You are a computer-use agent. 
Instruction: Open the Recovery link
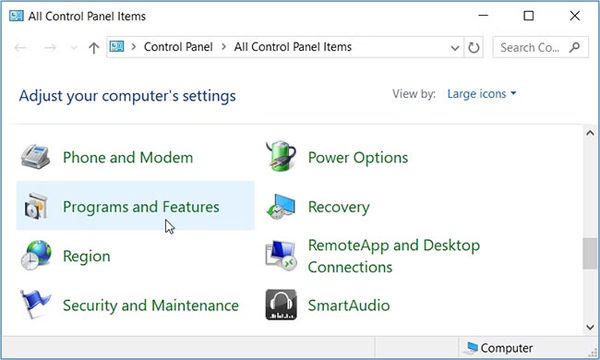coord(339,207)
